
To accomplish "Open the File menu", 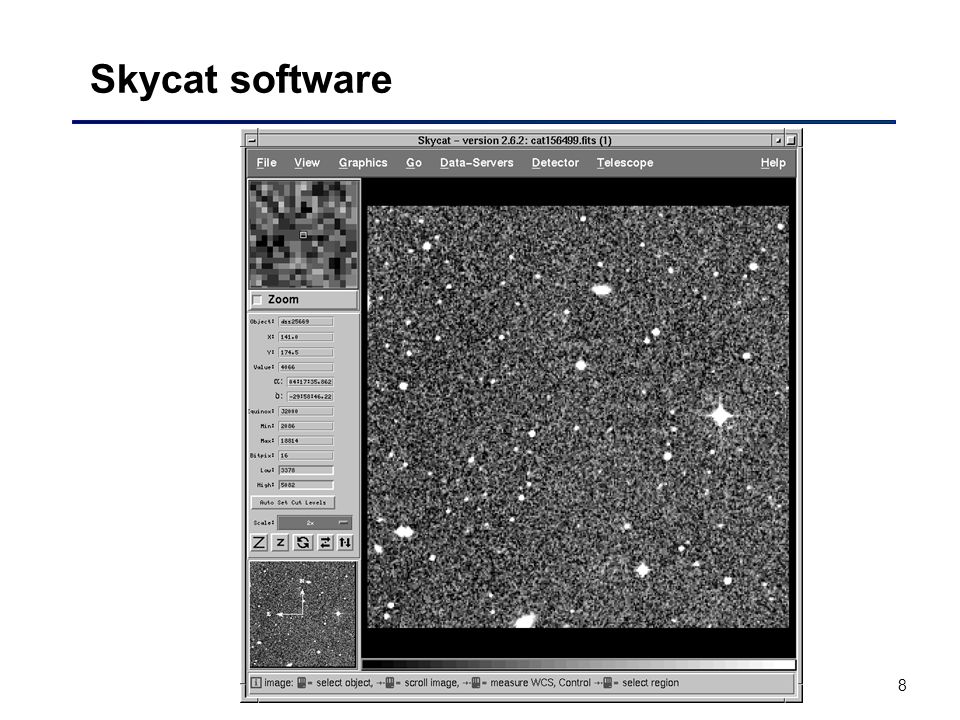I will point(266,163).
